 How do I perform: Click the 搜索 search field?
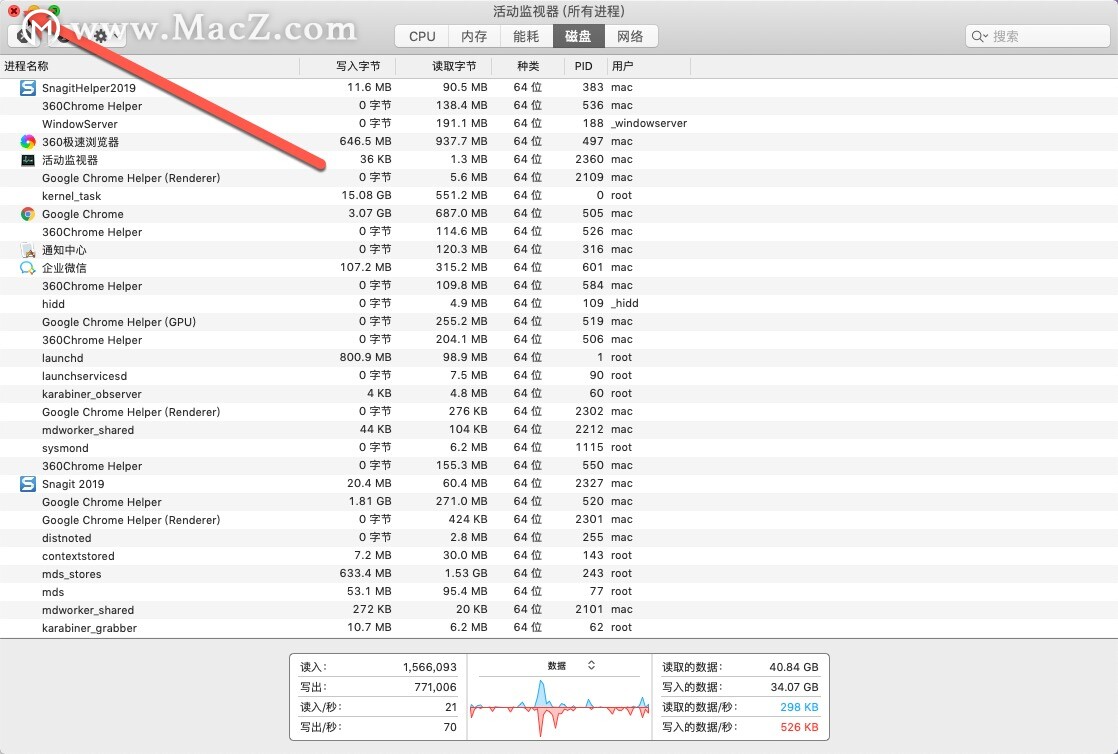coord(1038,36)
